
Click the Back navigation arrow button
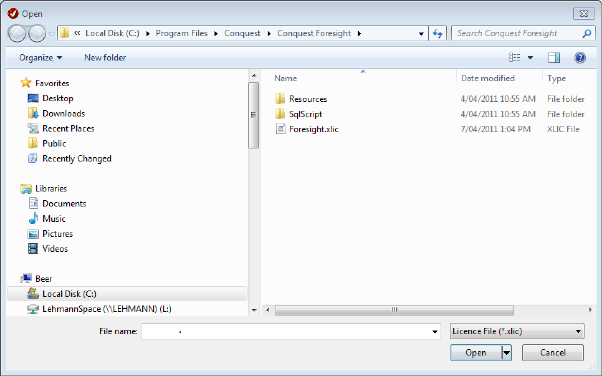click(18, 34)
